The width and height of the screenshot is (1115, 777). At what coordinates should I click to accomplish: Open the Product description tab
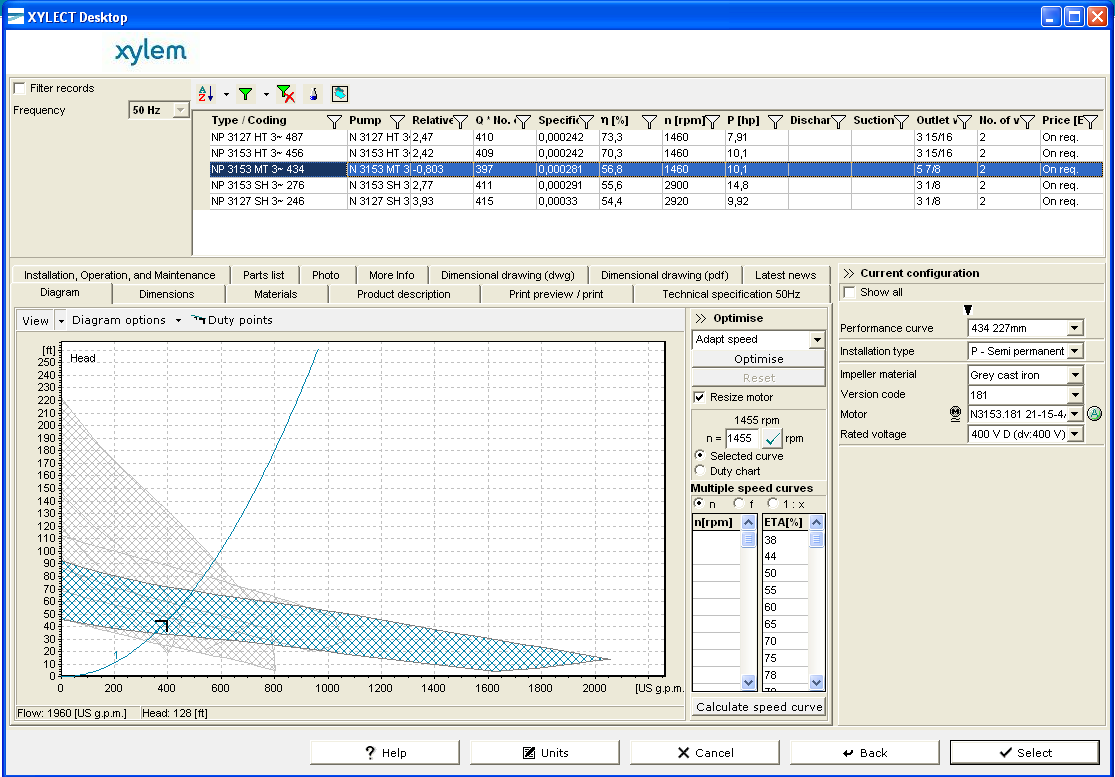pos(403,294)
